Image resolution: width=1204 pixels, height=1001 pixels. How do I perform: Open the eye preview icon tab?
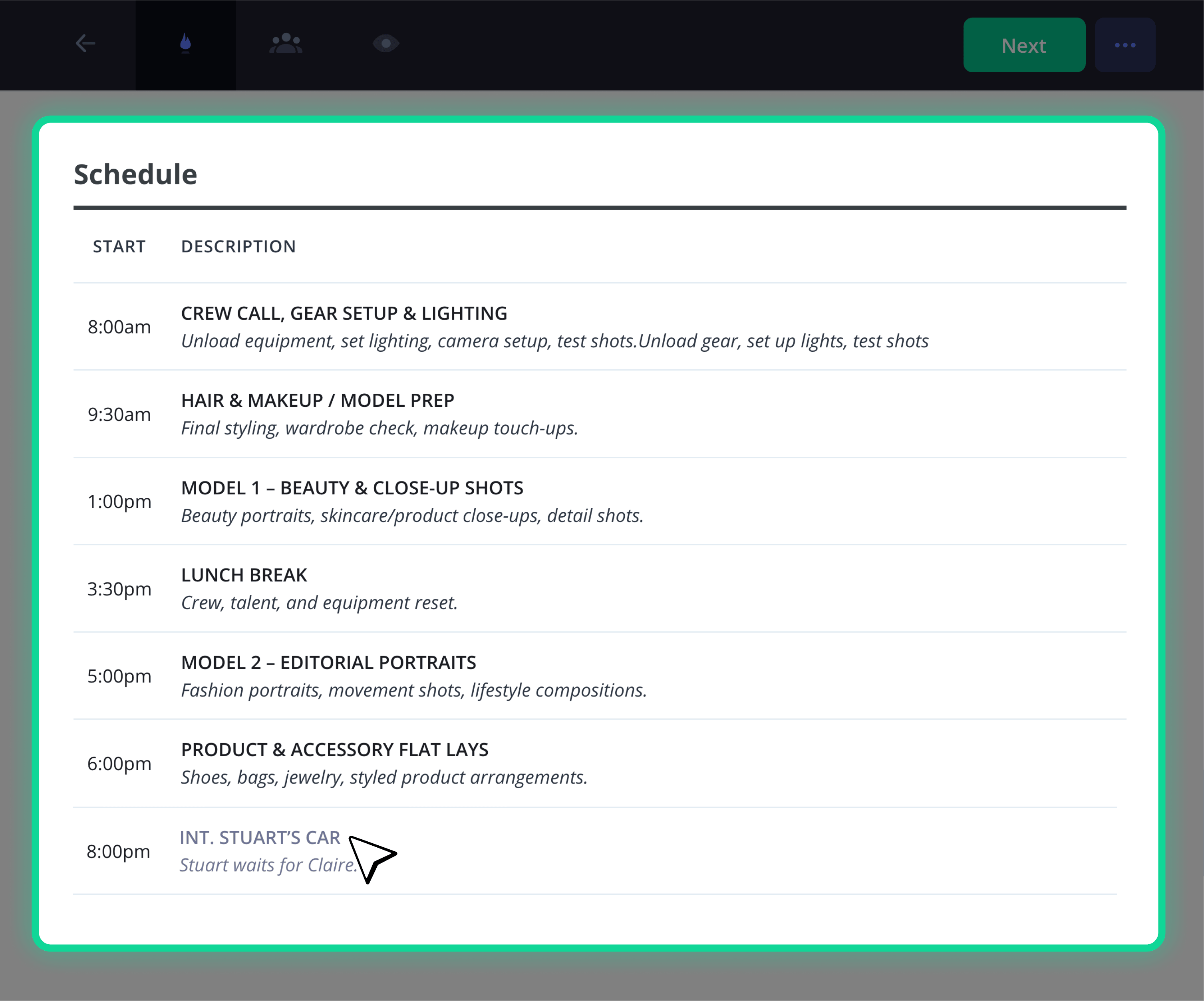pos(386,44)
